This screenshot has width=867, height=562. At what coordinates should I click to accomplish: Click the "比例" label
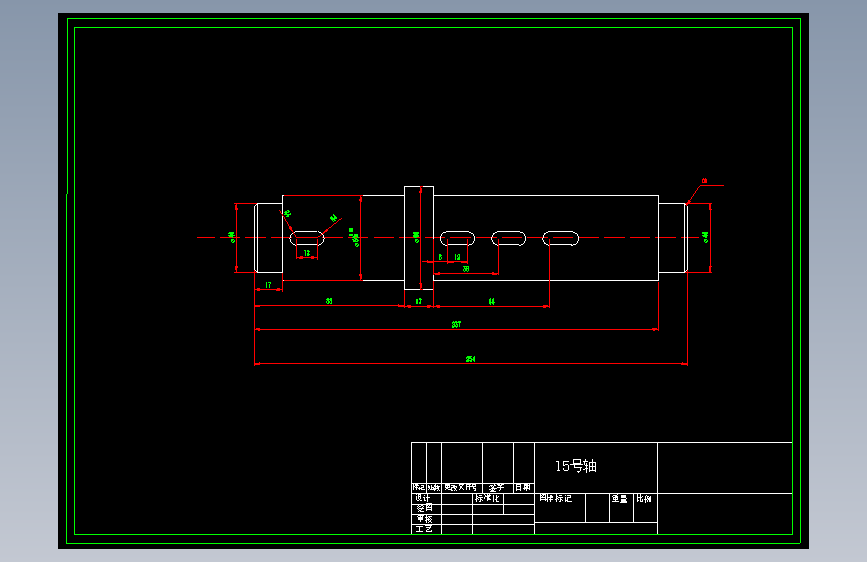[x=644, y=498]
